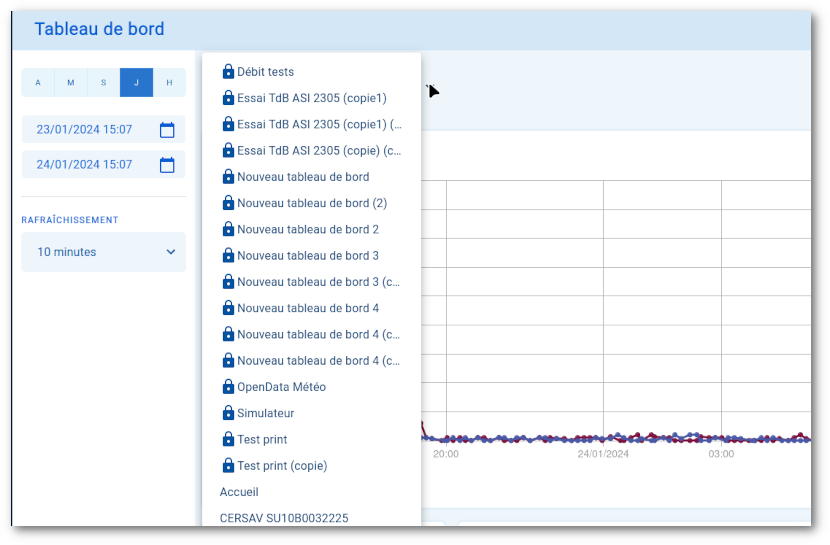Click the calendar icon for the 23/01/2024 date
The image size is (830, 545).
167,130
